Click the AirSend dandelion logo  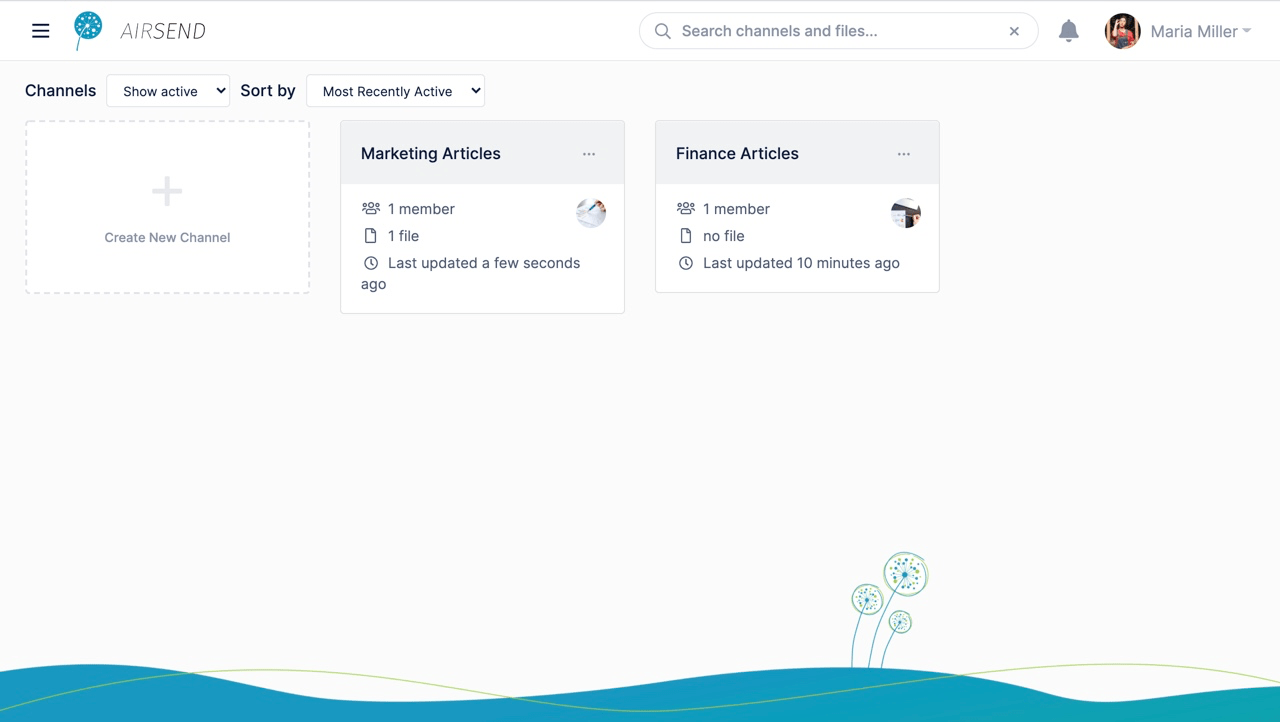(x=88, y=31)
